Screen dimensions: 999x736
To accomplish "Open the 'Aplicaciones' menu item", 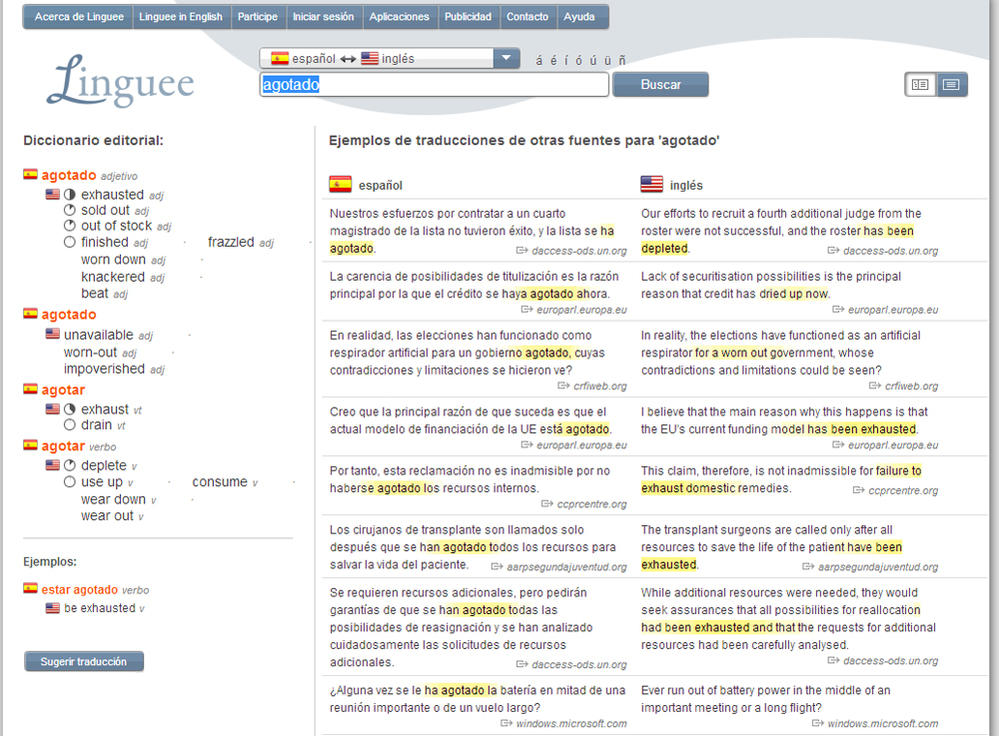I will (399, 17).
